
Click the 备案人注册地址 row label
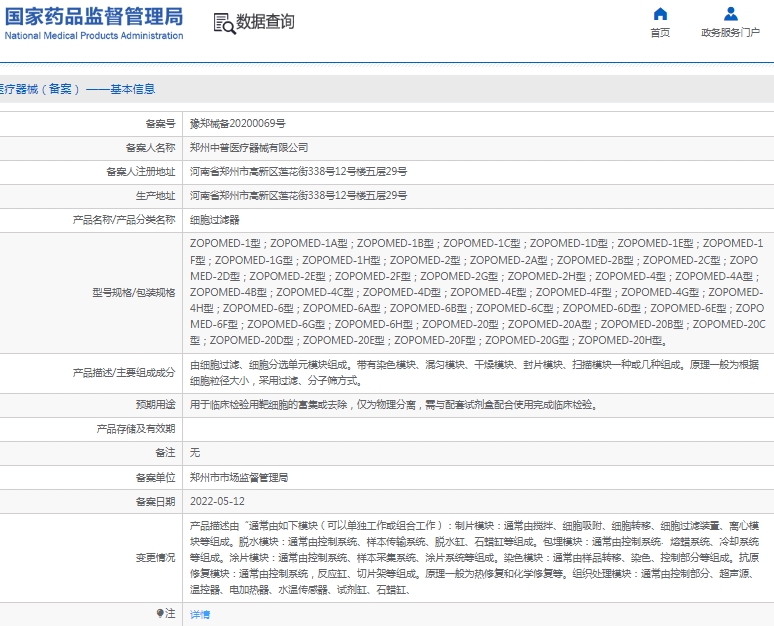(141, 171)
